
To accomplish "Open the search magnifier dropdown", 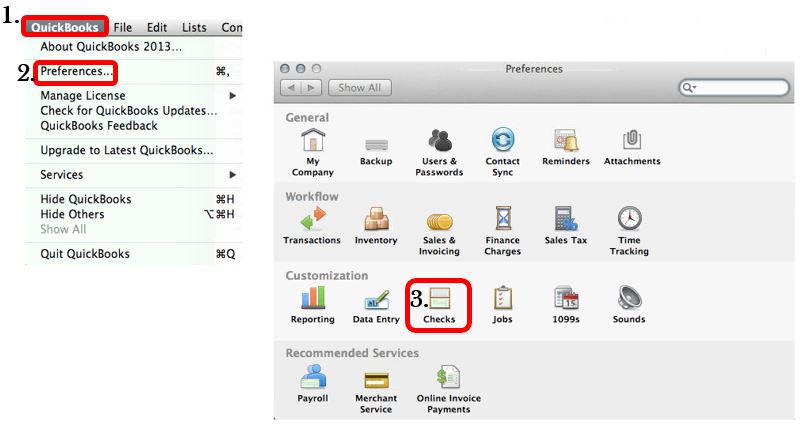I will 689,88.
